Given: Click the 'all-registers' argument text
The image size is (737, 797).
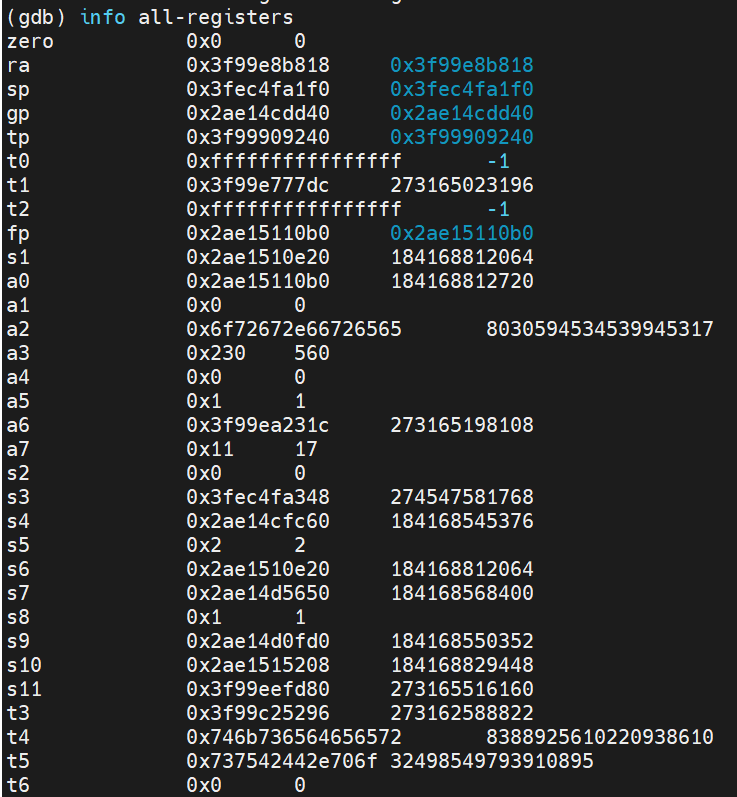Looking at the screenshot, I should (x=216, y=17).
